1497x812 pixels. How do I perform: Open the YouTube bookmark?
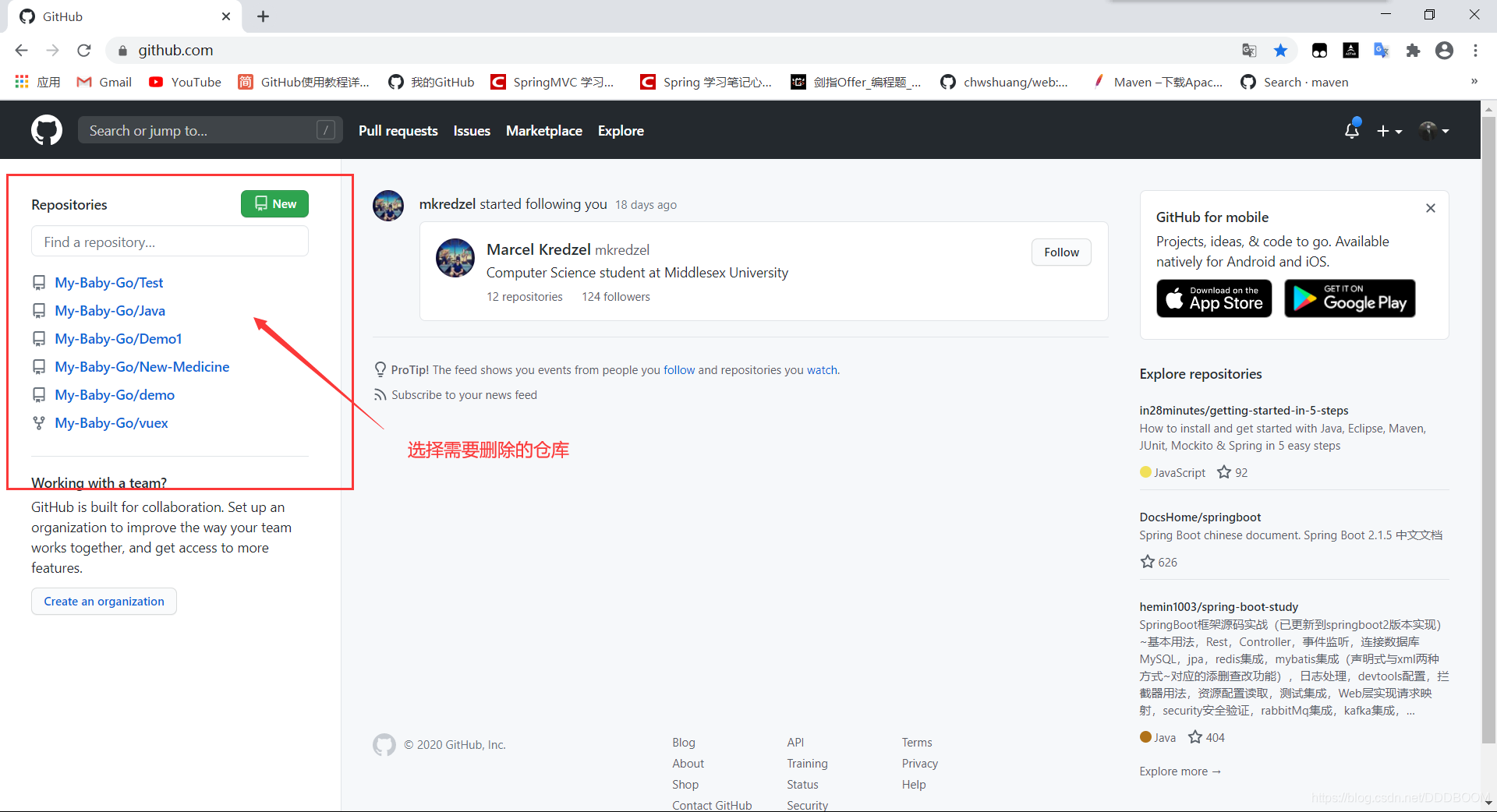(186, 82)
